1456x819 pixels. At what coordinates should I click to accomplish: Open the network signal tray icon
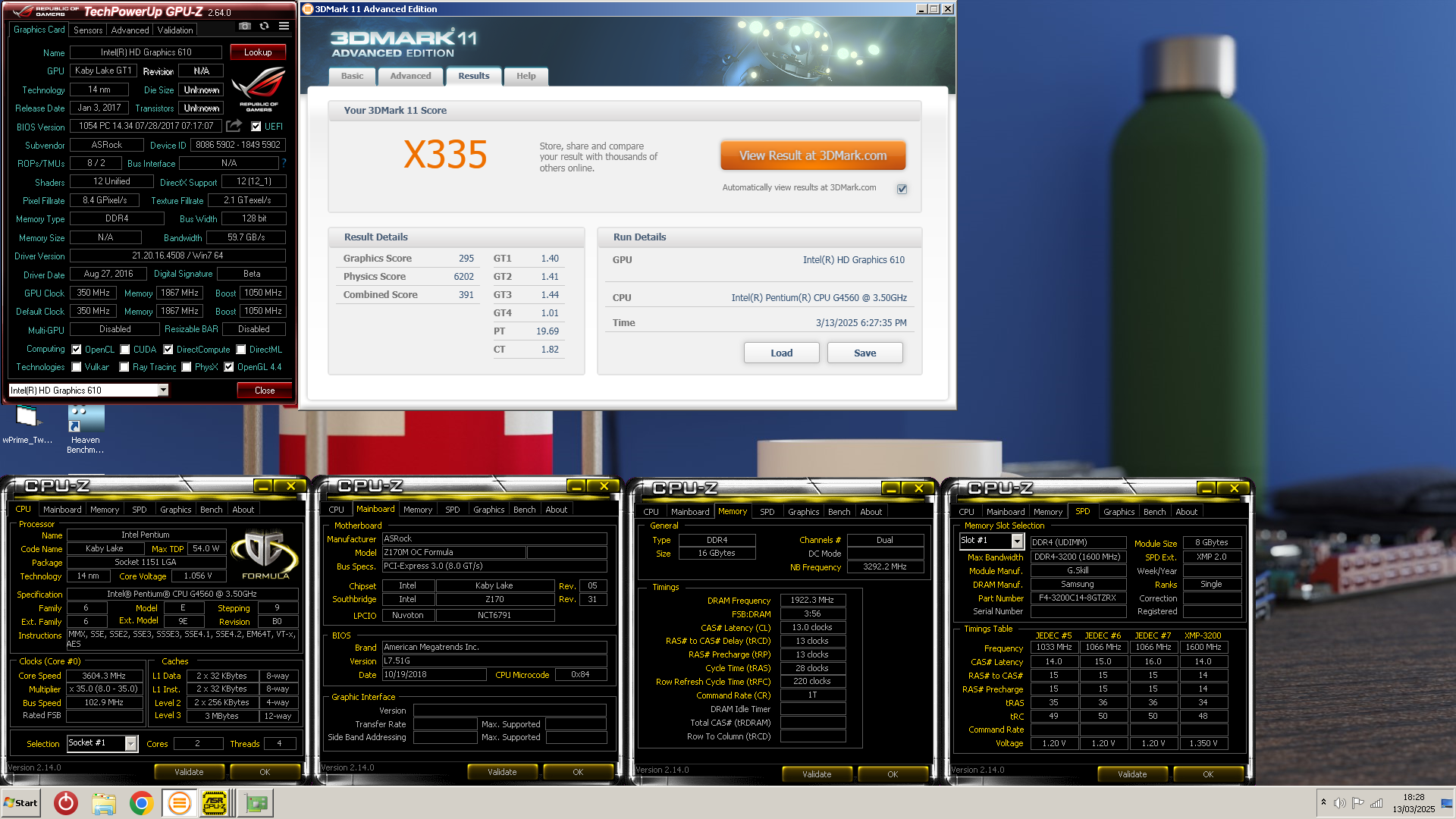point(1376,803)
